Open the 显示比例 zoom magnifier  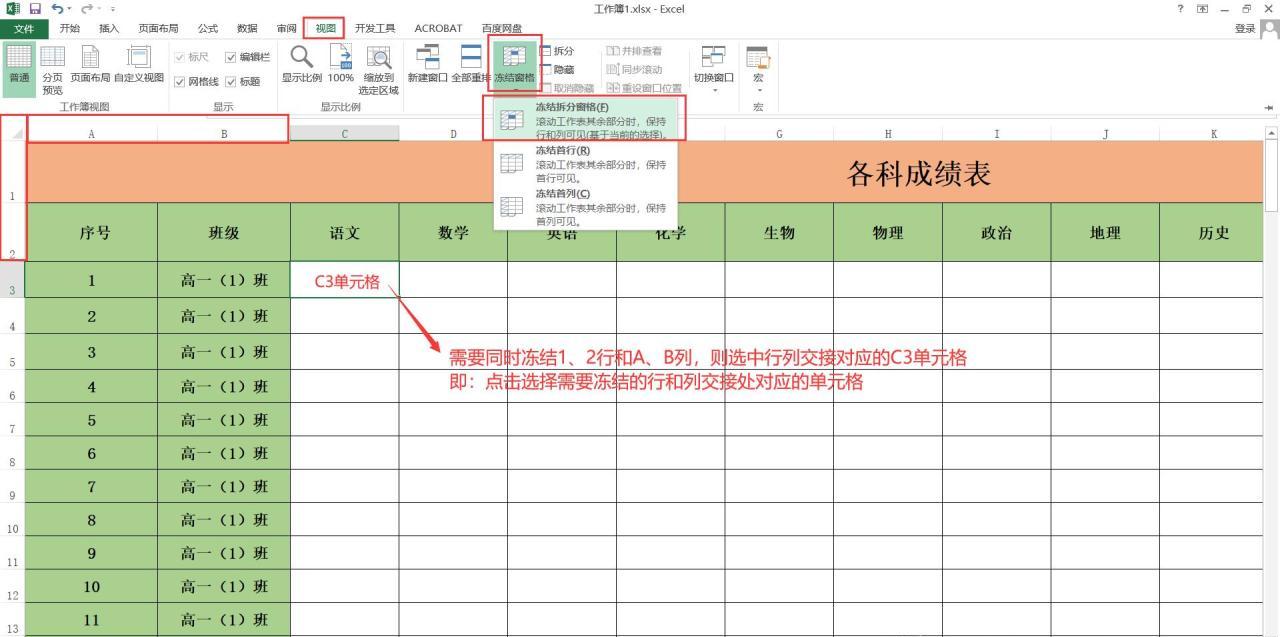(x=301, y=65)
